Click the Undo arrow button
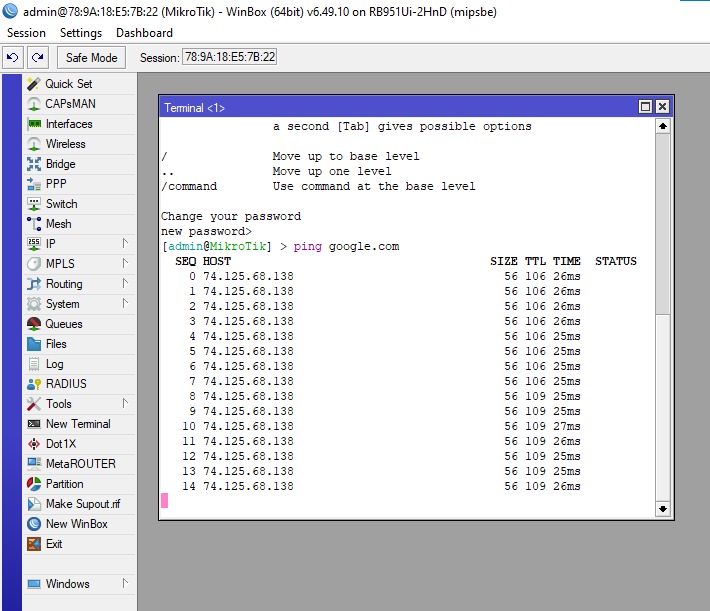Image resolution: width=710 pixels, height=611 pixels. coord(12,58)
